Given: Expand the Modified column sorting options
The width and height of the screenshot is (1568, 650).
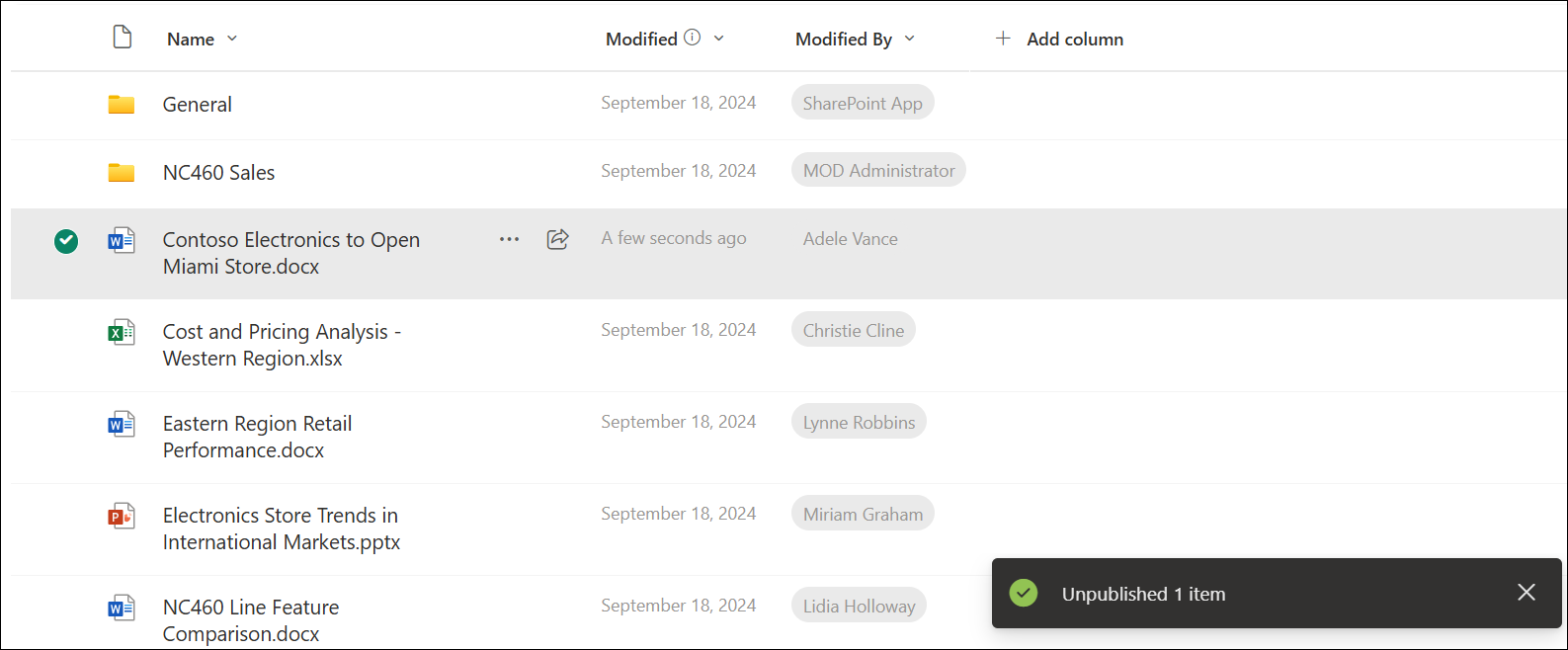Looking at the screenshot, I should 718,39.
